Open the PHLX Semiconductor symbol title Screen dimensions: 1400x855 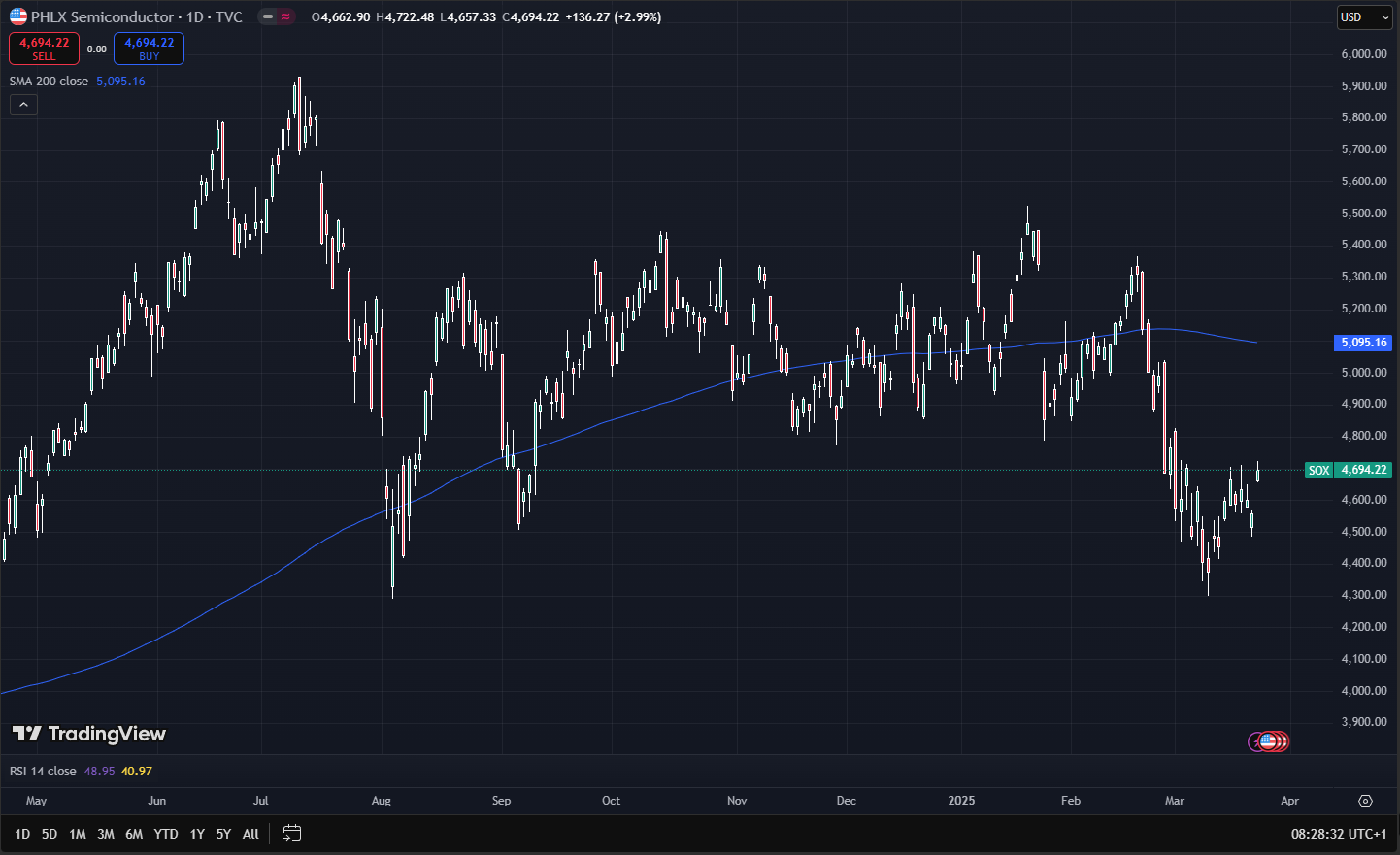(137, 16)
